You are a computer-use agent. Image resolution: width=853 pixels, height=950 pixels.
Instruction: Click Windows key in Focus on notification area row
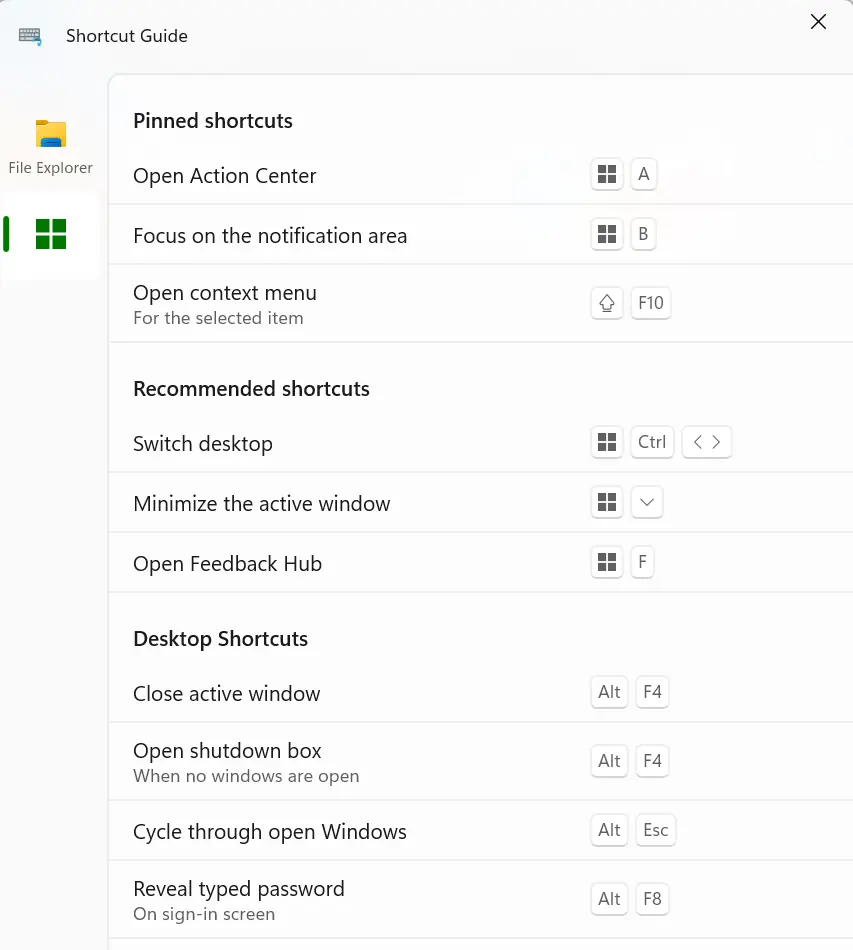click(x=606, y=234)
